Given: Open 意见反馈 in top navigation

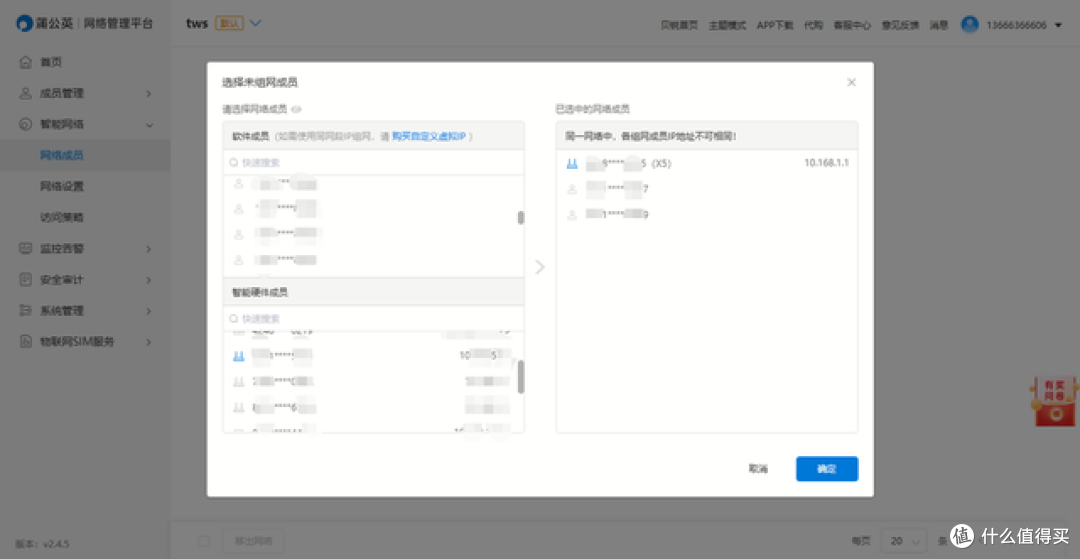Looking at the screenshot, I should tap(900, 25).
